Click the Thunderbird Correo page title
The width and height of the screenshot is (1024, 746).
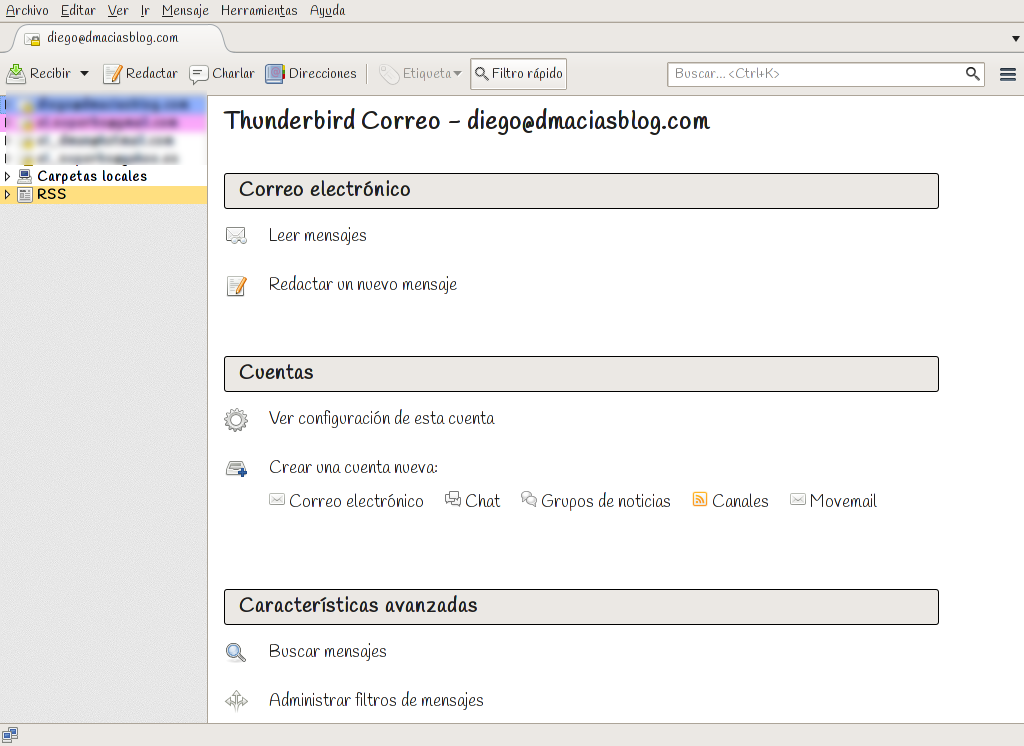pyautogui.click(x=466, y=122)
